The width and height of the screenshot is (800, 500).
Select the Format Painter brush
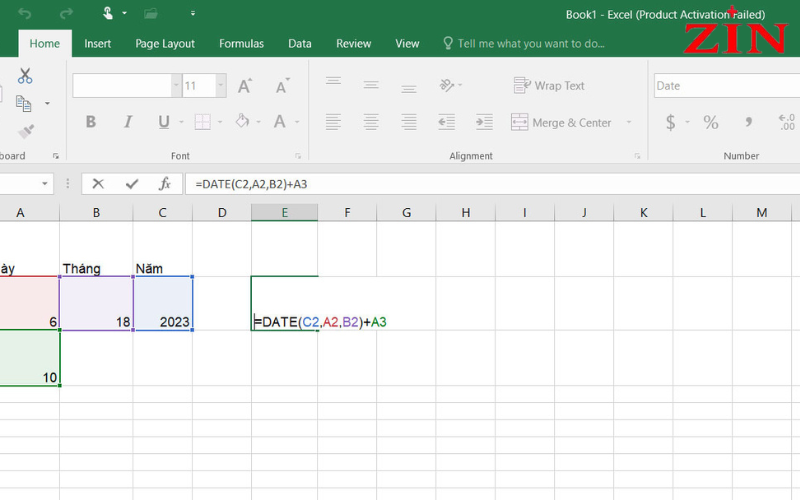coord(26,131)
